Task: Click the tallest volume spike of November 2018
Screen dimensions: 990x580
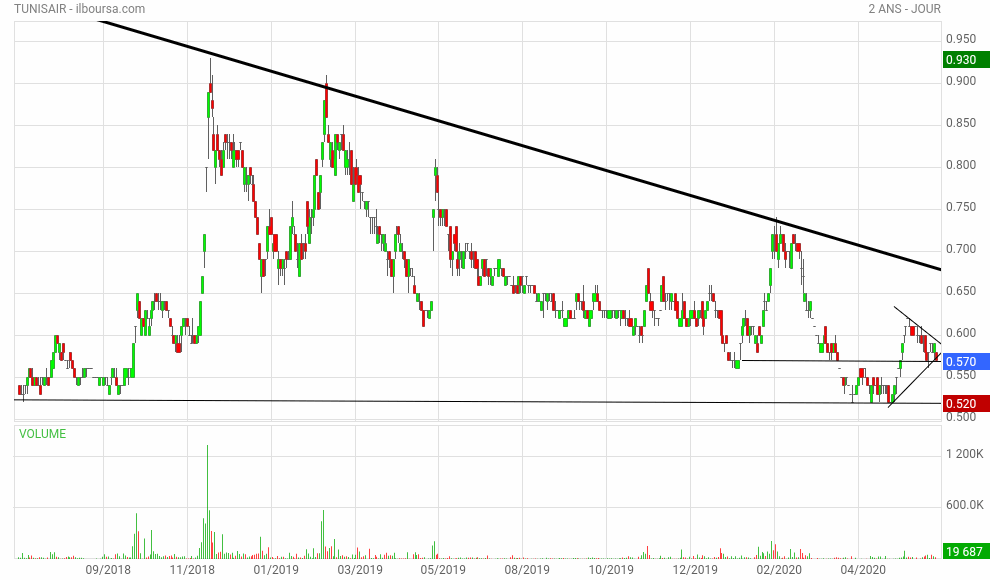Action: (207, 502)
